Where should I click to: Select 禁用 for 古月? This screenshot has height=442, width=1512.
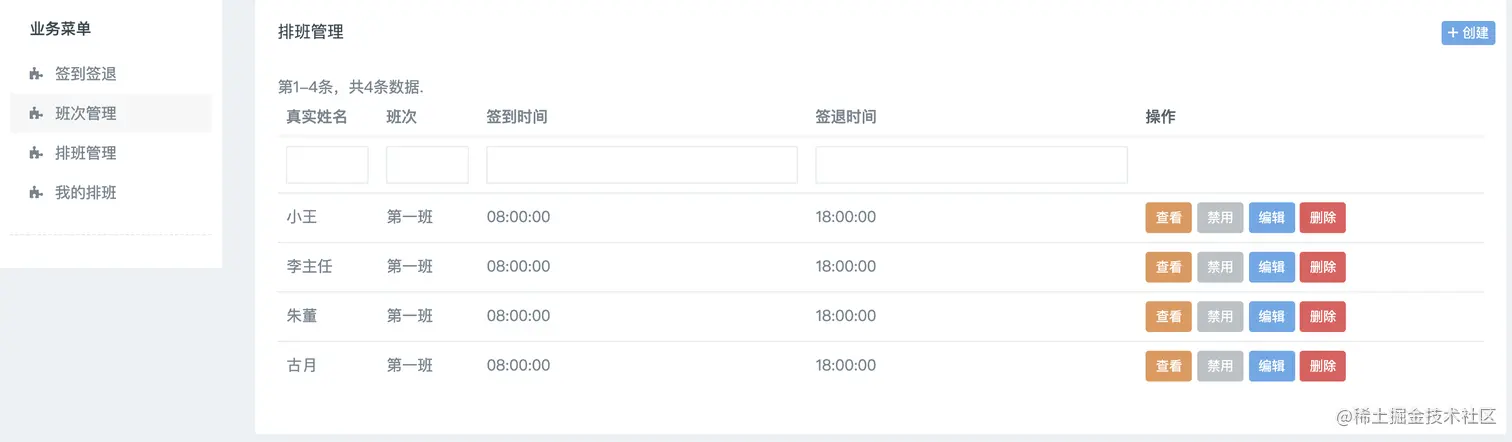(x=1220, y=366)
